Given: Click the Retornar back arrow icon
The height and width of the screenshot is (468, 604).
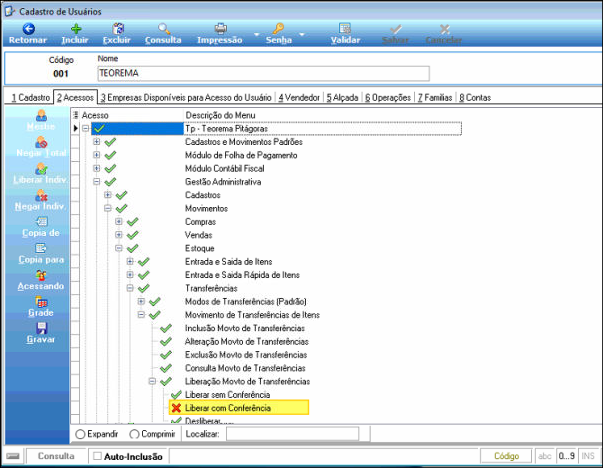Looking at the screenshot, I should tap(29, 29).
